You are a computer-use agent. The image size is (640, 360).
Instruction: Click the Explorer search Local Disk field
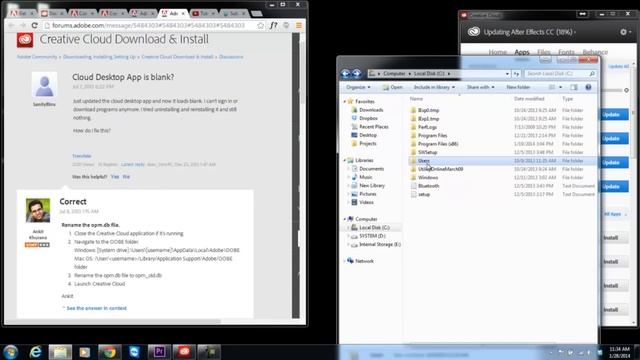point(559,73)
